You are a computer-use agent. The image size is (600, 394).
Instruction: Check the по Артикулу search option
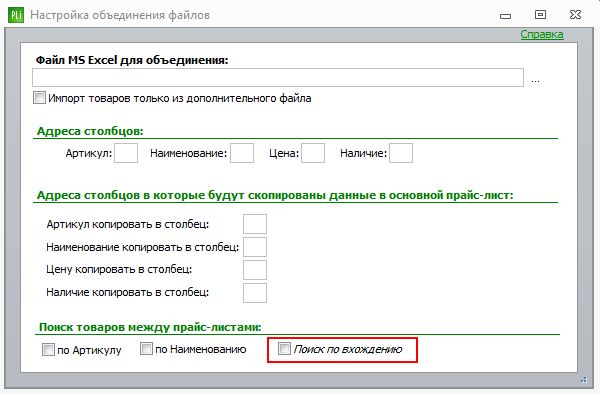point(48,350)
